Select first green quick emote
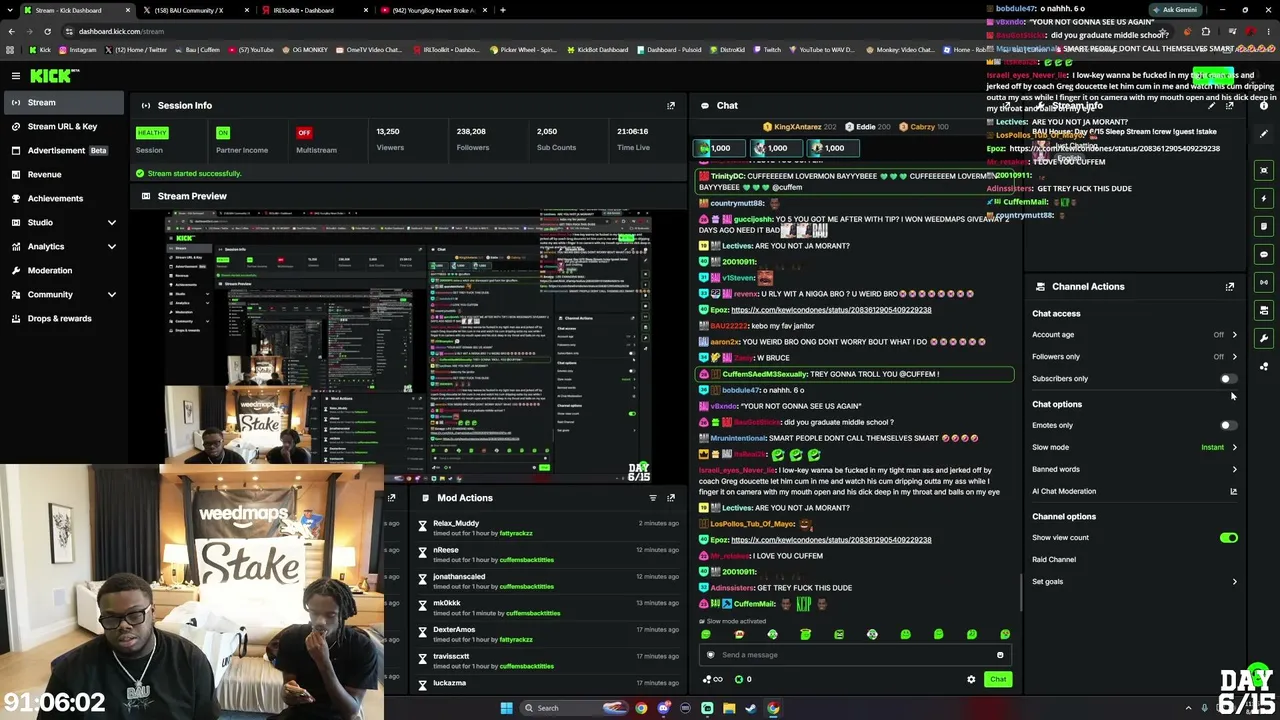Viewport: 1280px width, 720px height. 706,634
